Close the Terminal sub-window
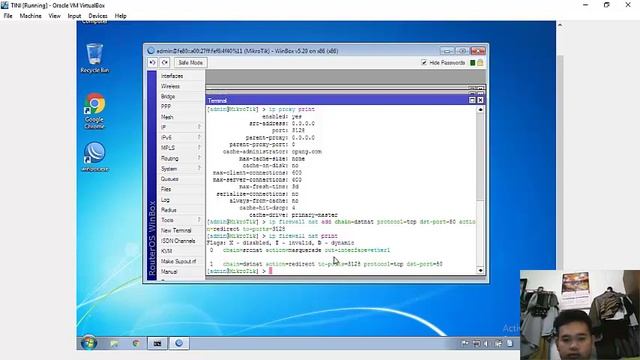This screenshot has height=360, width=640. coord(480,100)
